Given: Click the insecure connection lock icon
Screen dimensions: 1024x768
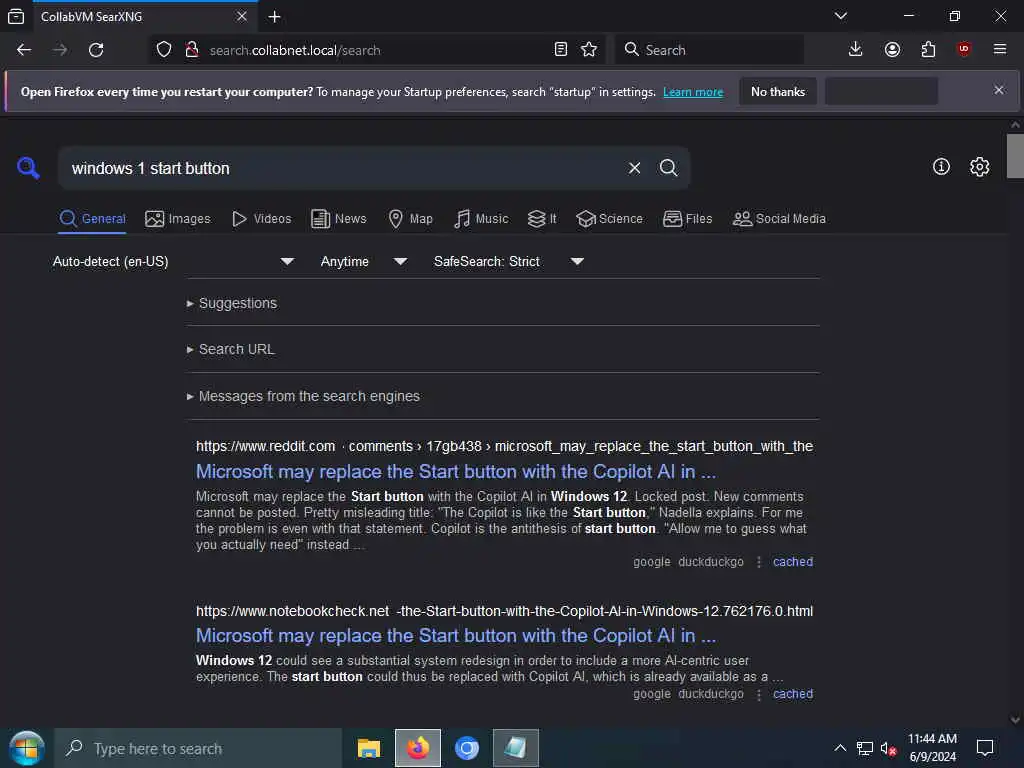Looking at the screenshot, I should pyautogui.click(x=192, y=50).
